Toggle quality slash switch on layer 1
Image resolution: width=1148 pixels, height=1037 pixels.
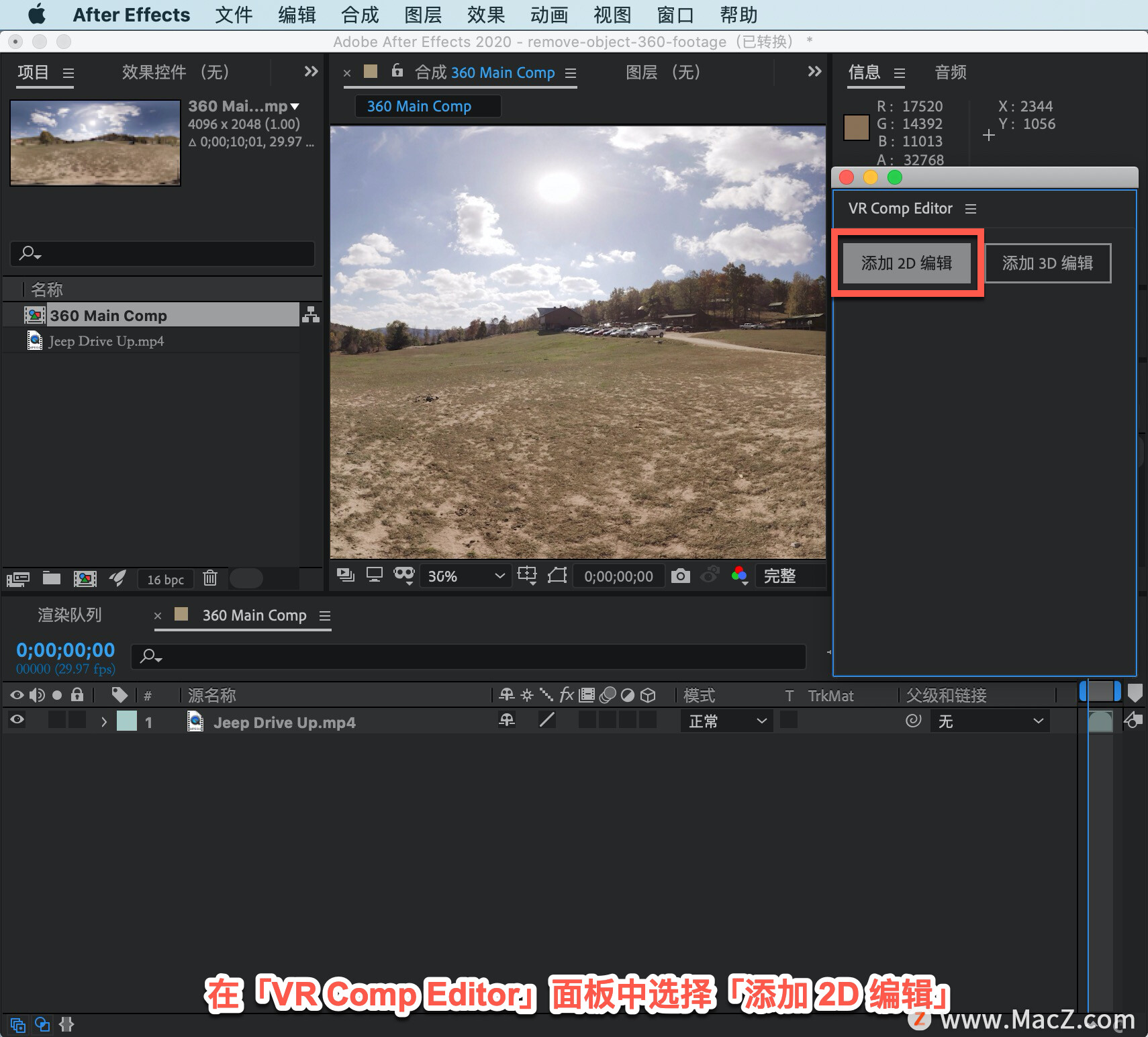[547, 720]
